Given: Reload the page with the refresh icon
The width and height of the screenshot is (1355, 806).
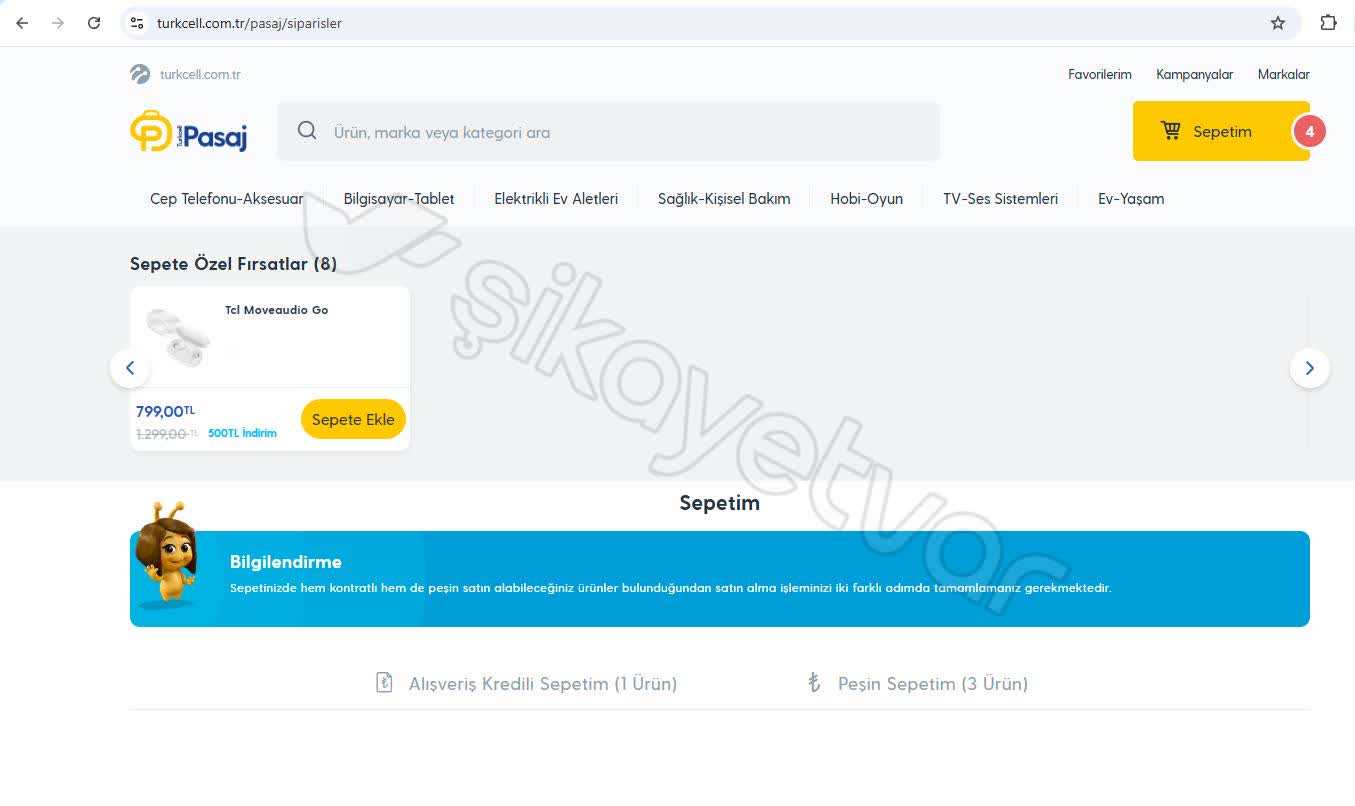Looking at the screenshot, I should click(x=93, y=22).
